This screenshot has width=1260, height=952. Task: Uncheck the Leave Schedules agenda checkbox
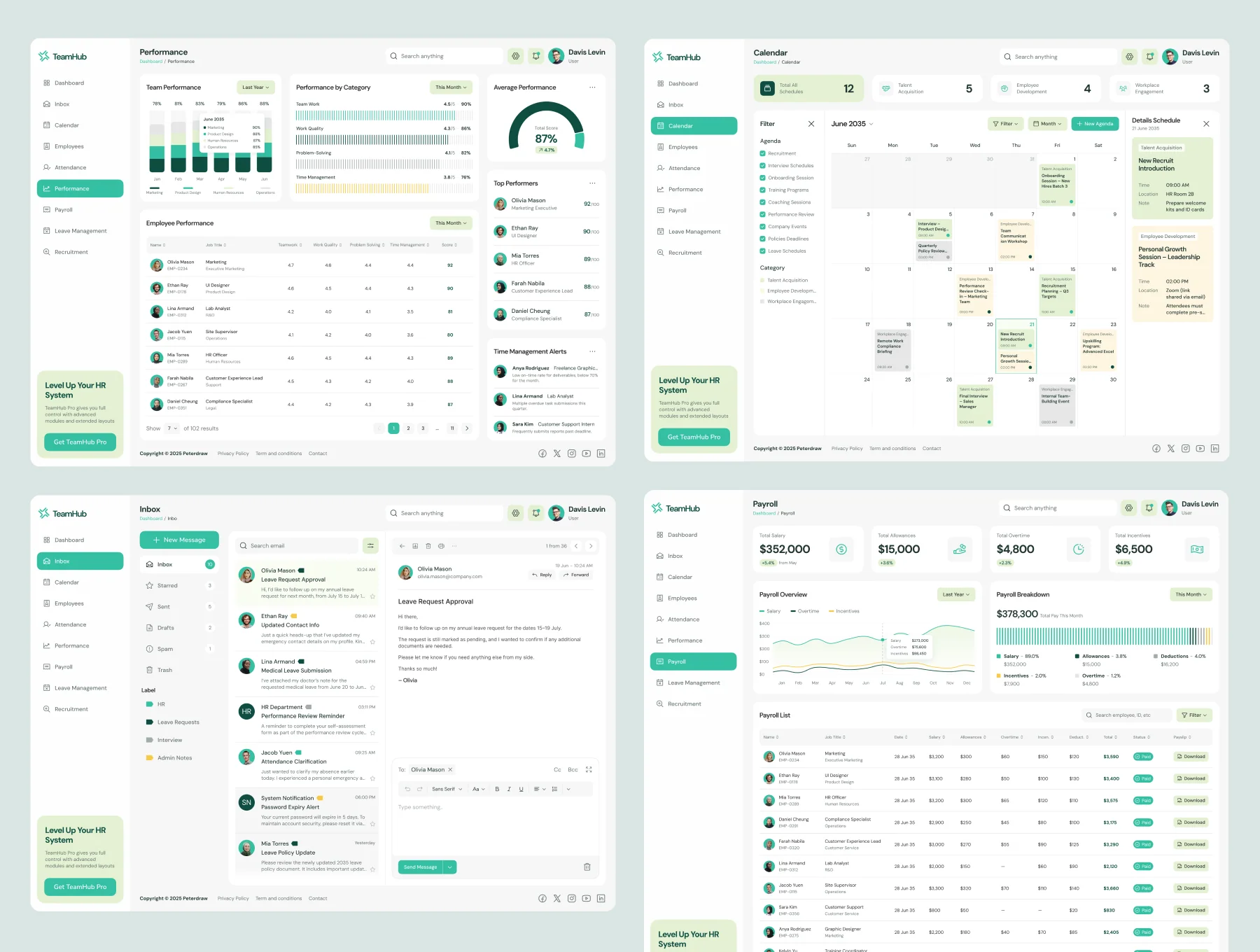click(762, 251)
